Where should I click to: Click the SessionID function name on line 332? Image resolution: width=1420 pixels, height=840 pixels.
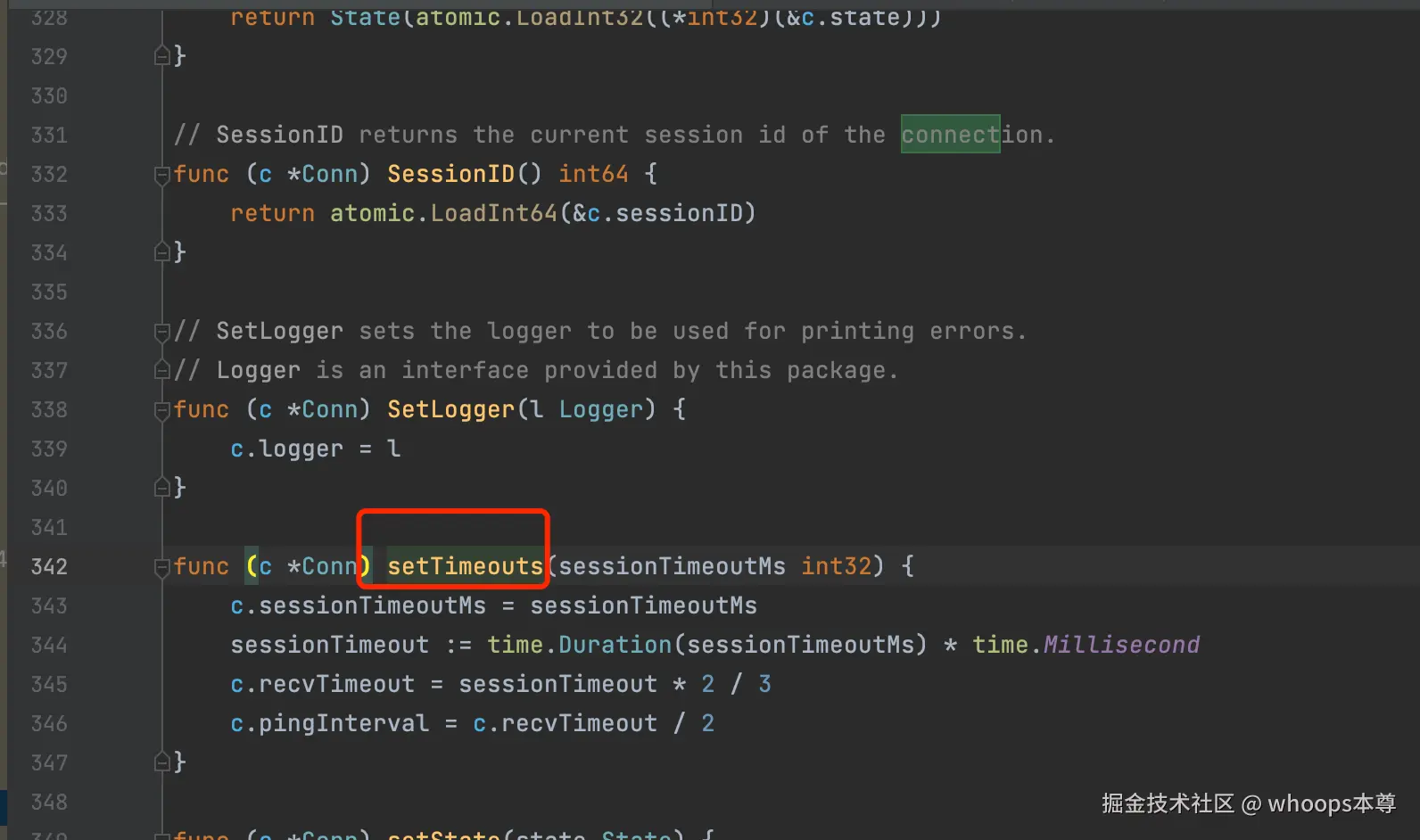450,174
